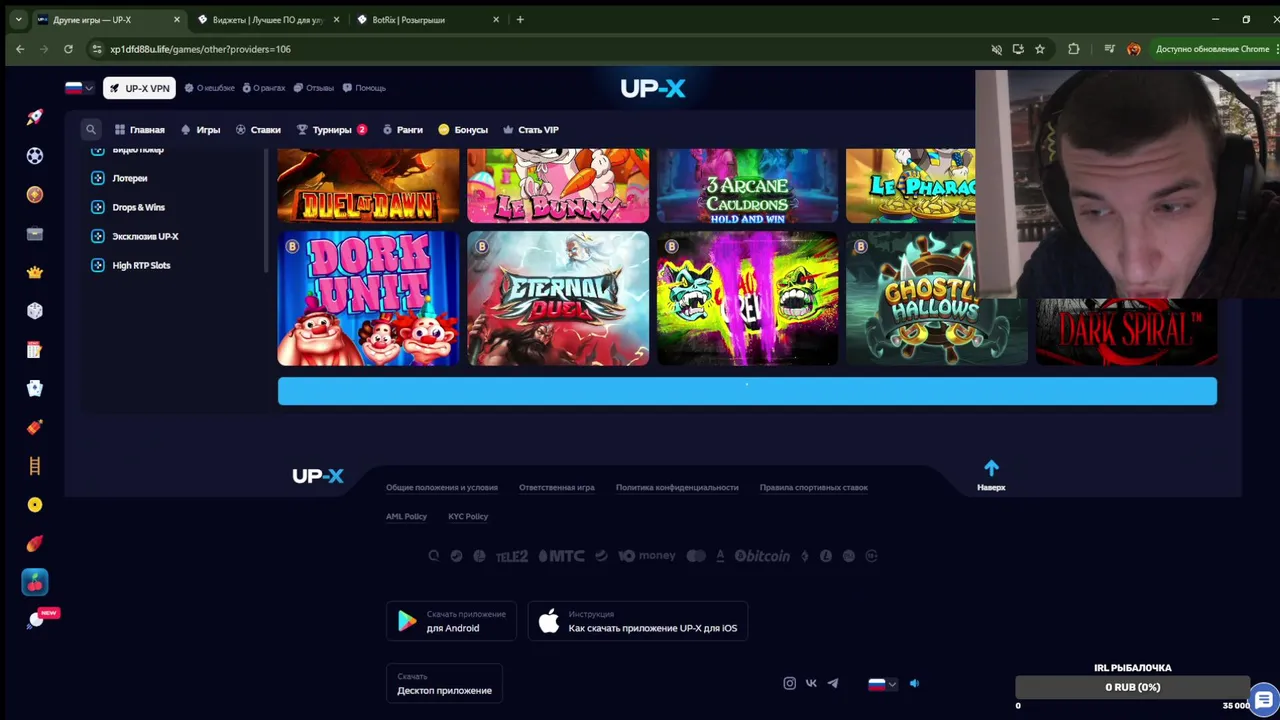
Task: Open the О рангах link
Action: (263, 88)
